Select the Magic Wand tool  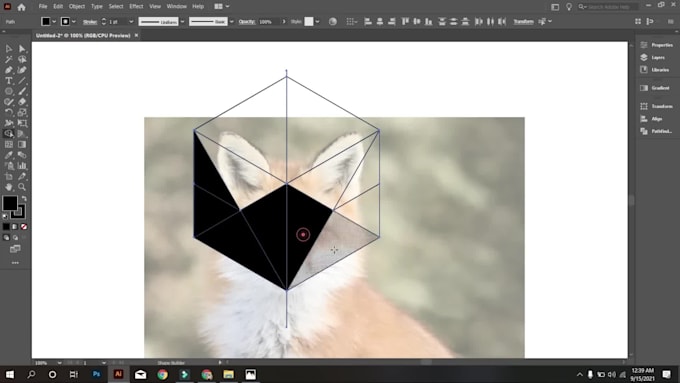9,59
